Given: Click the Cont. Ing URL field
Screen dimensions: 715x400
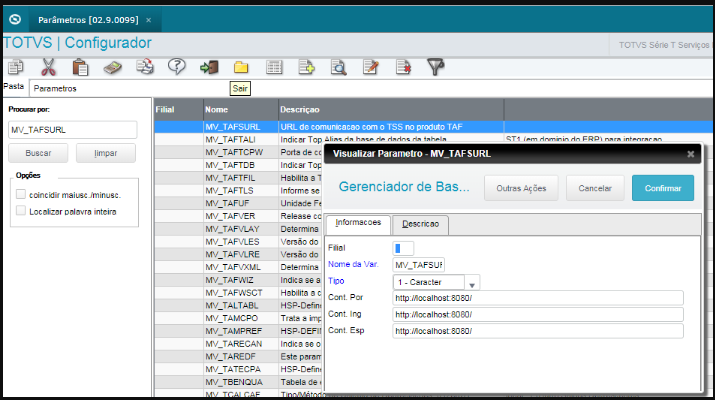Looking at the screenshot, I should tap(538, 314).
